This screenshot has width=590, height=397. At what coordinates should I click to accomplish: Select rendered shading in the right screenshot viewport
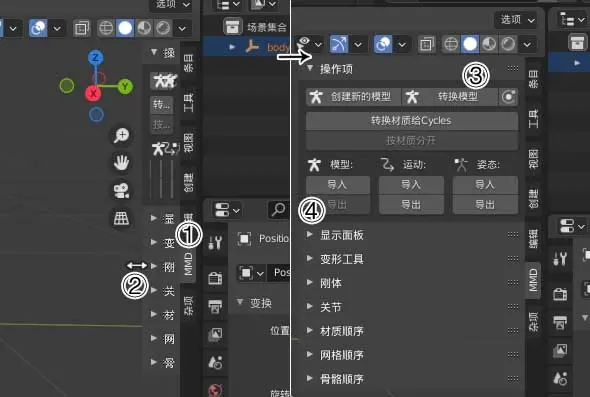point(508,44)
